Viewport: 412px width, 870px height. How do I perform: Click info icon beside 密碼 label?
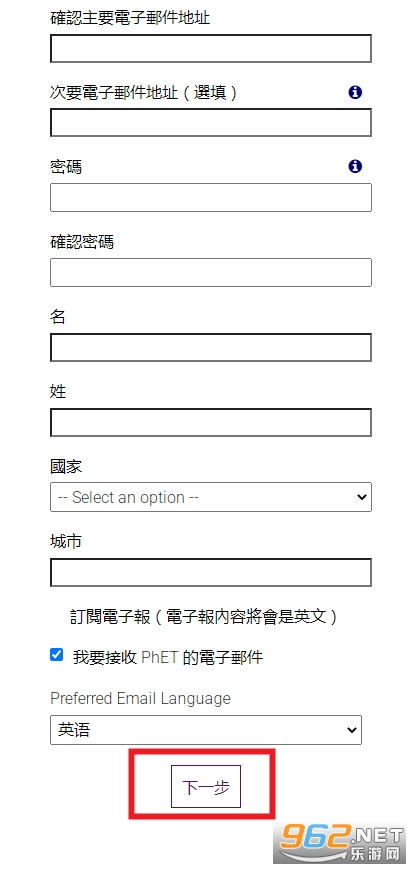pyautogui.click(x=355, y=166)
